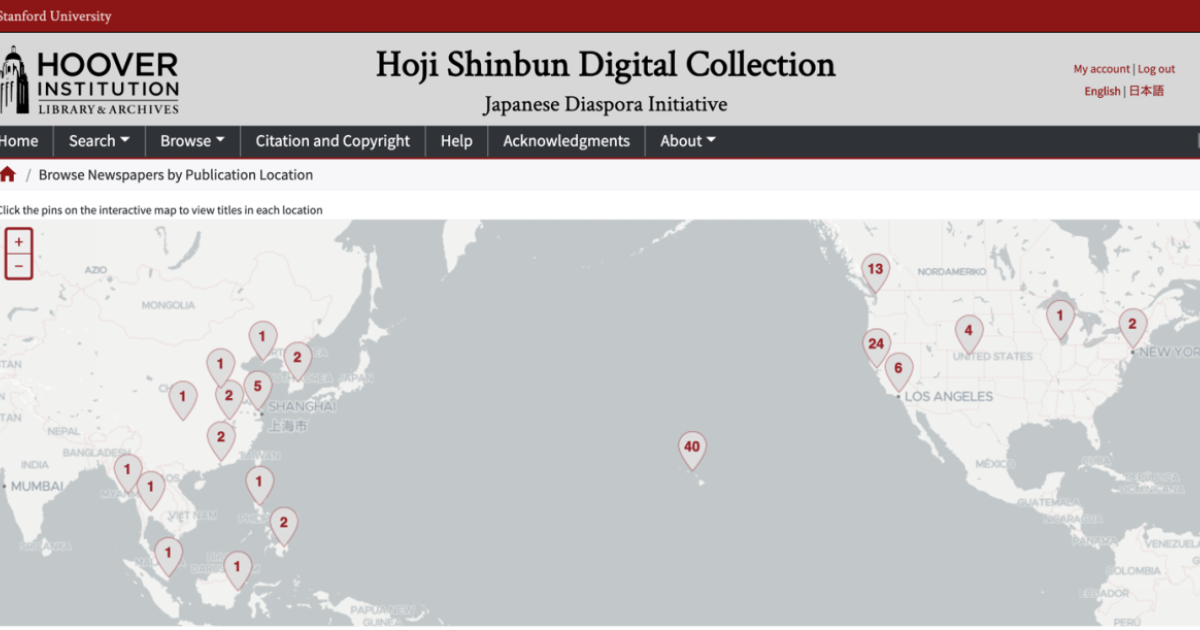Click the Log out link
Screen dimensions: 1200x630
1156,69
